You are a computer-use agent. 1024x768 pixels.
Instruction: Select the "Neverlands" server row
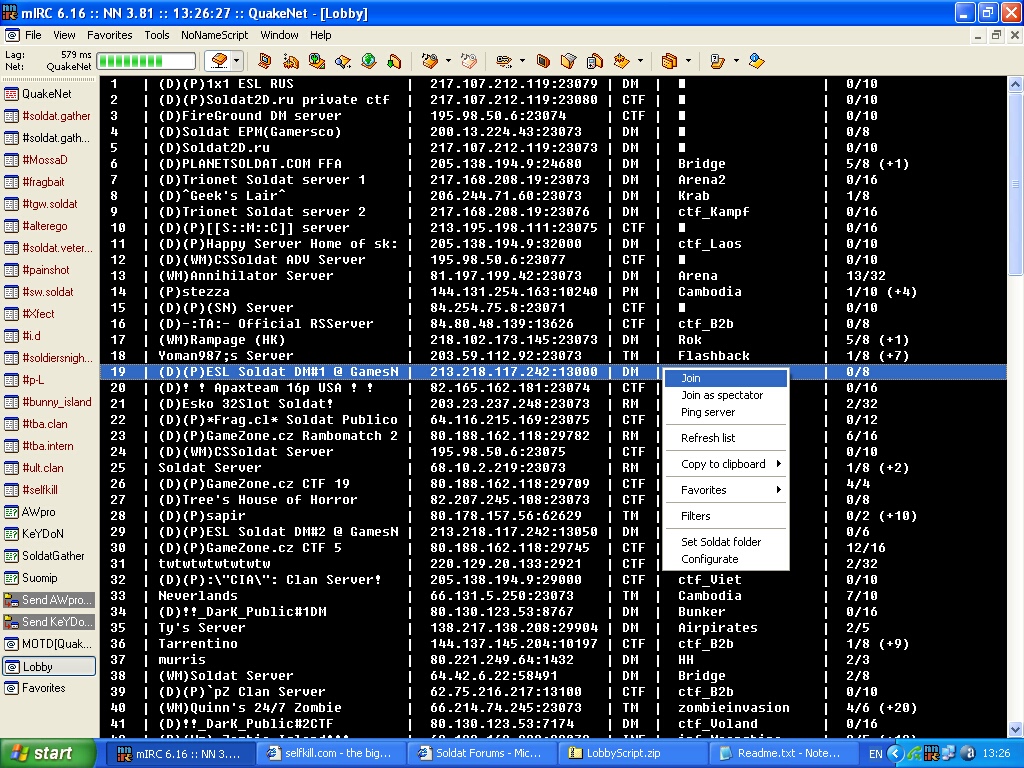(553, 596)
